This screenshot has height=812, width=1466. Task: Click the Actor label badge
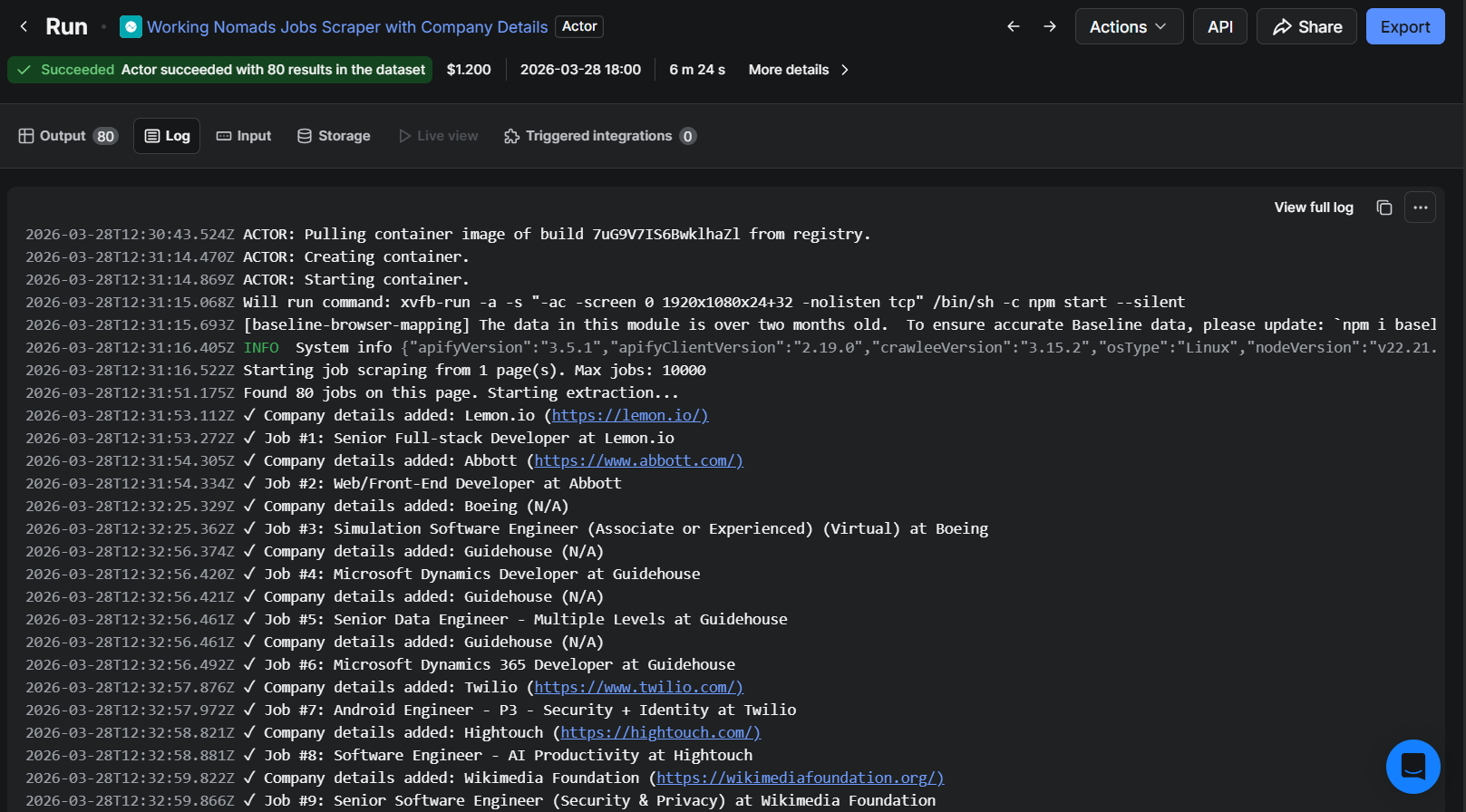coord(579,26)
